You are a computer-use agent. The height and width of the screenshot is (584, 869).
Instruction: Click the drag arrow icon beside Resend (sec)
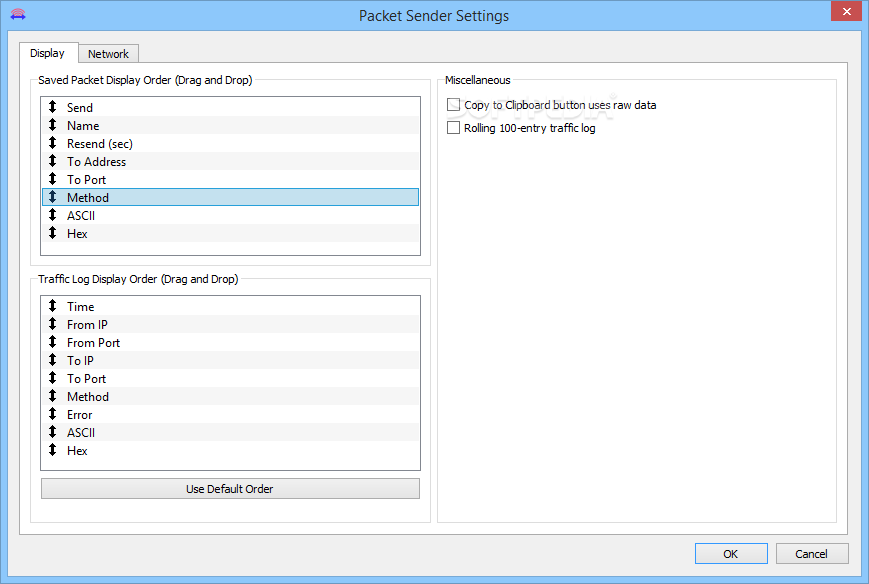[52, 142]
